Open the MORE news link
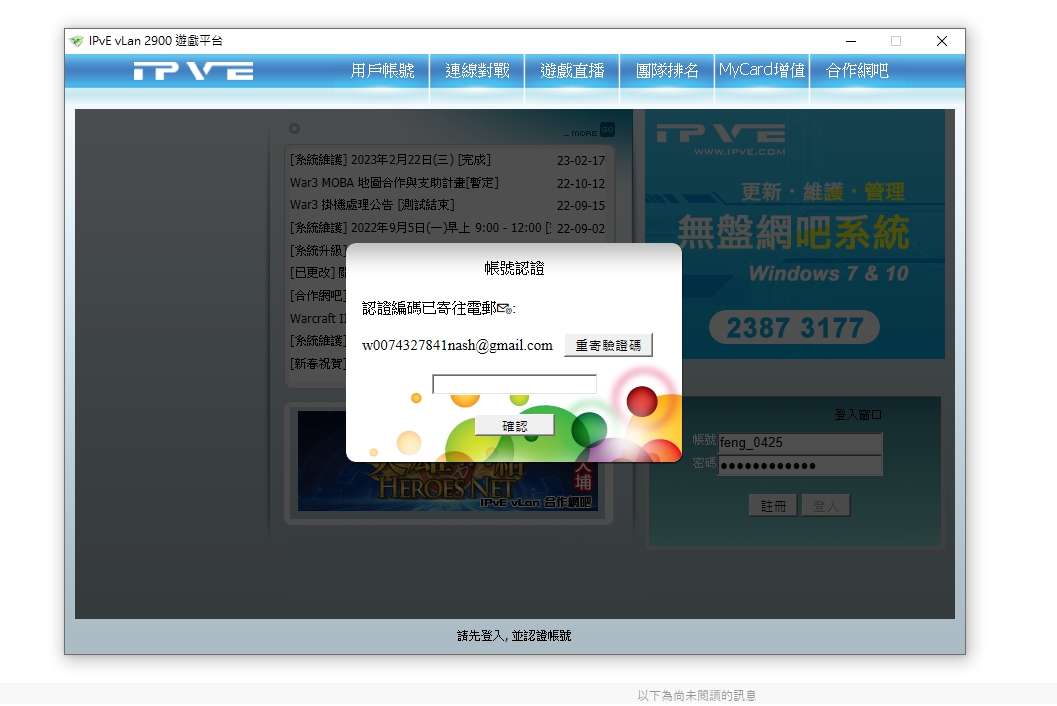 point(581,133)
